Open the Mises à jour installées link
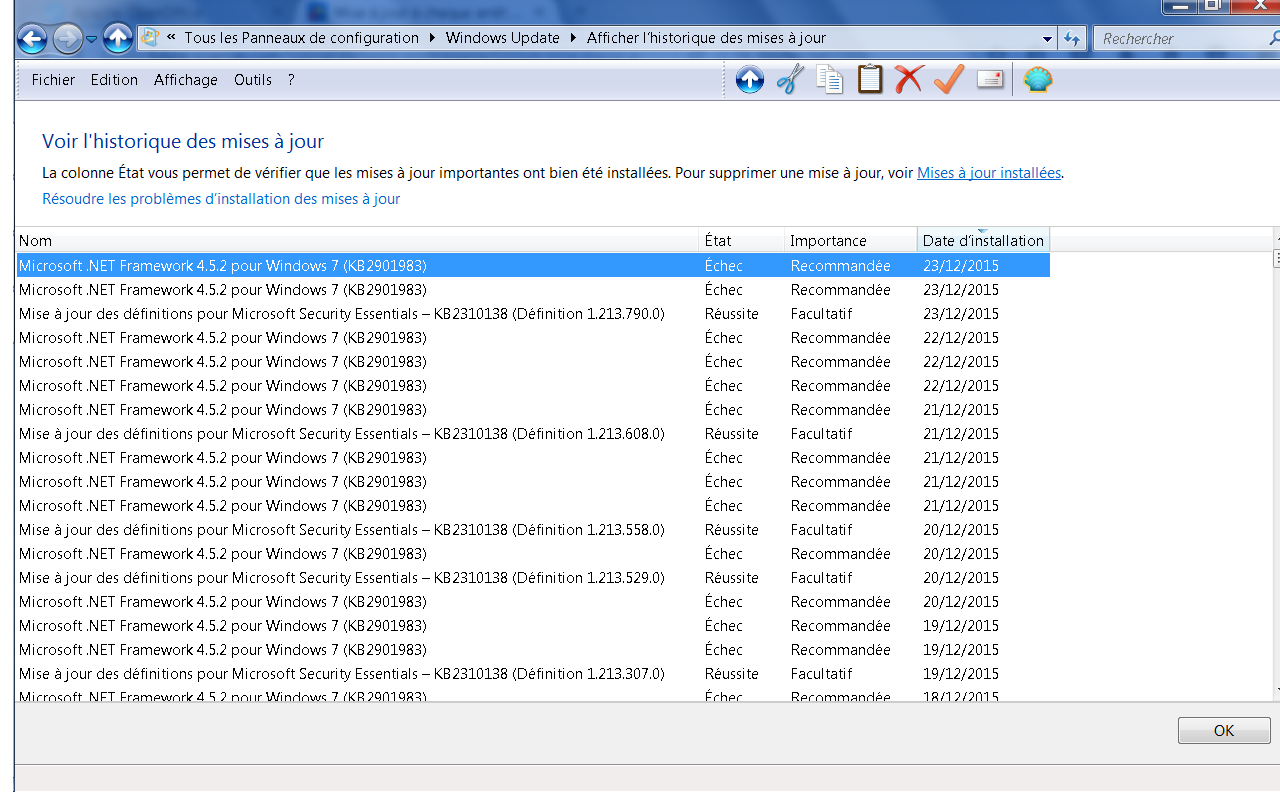 989,173
